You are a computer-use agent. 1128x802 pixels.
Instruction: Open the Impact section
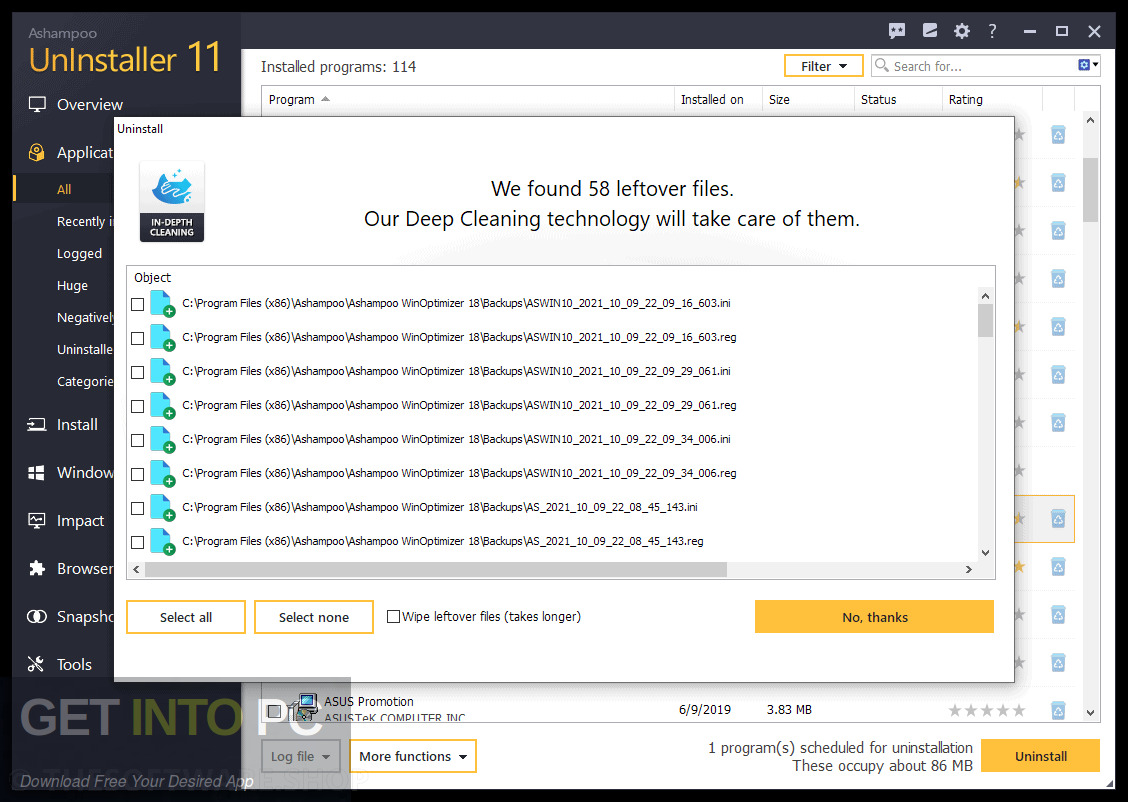tap(80, 520)
